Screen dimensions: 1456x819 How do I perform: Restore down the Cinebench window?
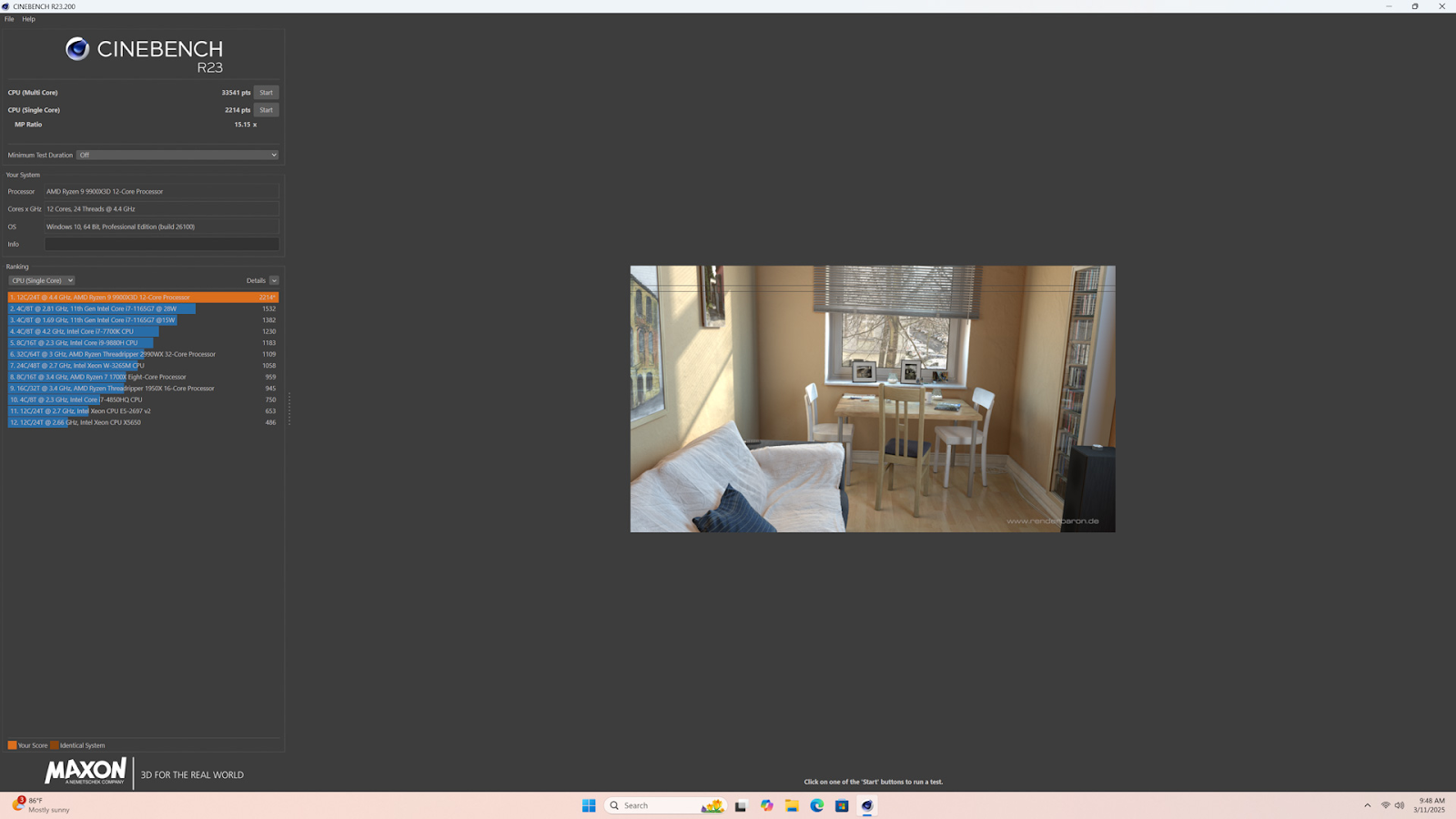1415,6
